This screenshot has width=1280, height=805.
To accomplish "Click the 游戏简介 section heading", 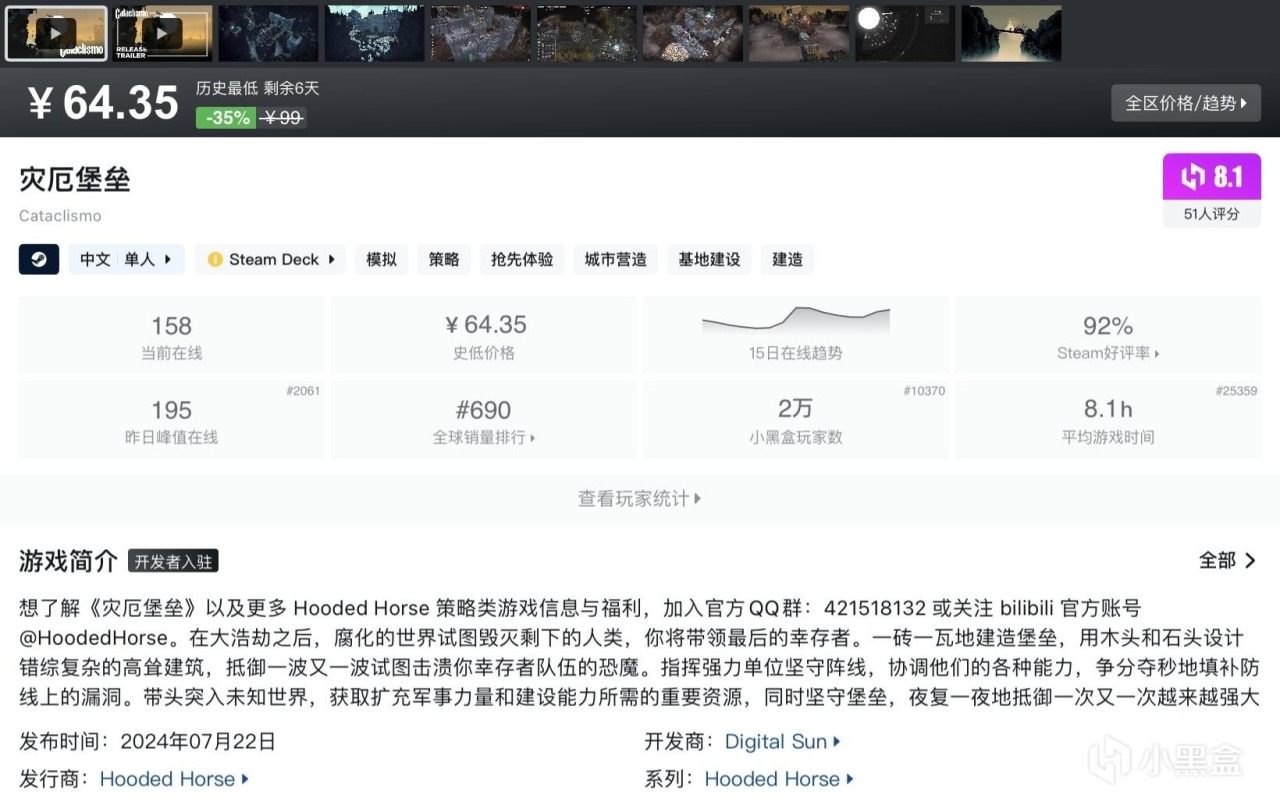I will tap(68, 561).
